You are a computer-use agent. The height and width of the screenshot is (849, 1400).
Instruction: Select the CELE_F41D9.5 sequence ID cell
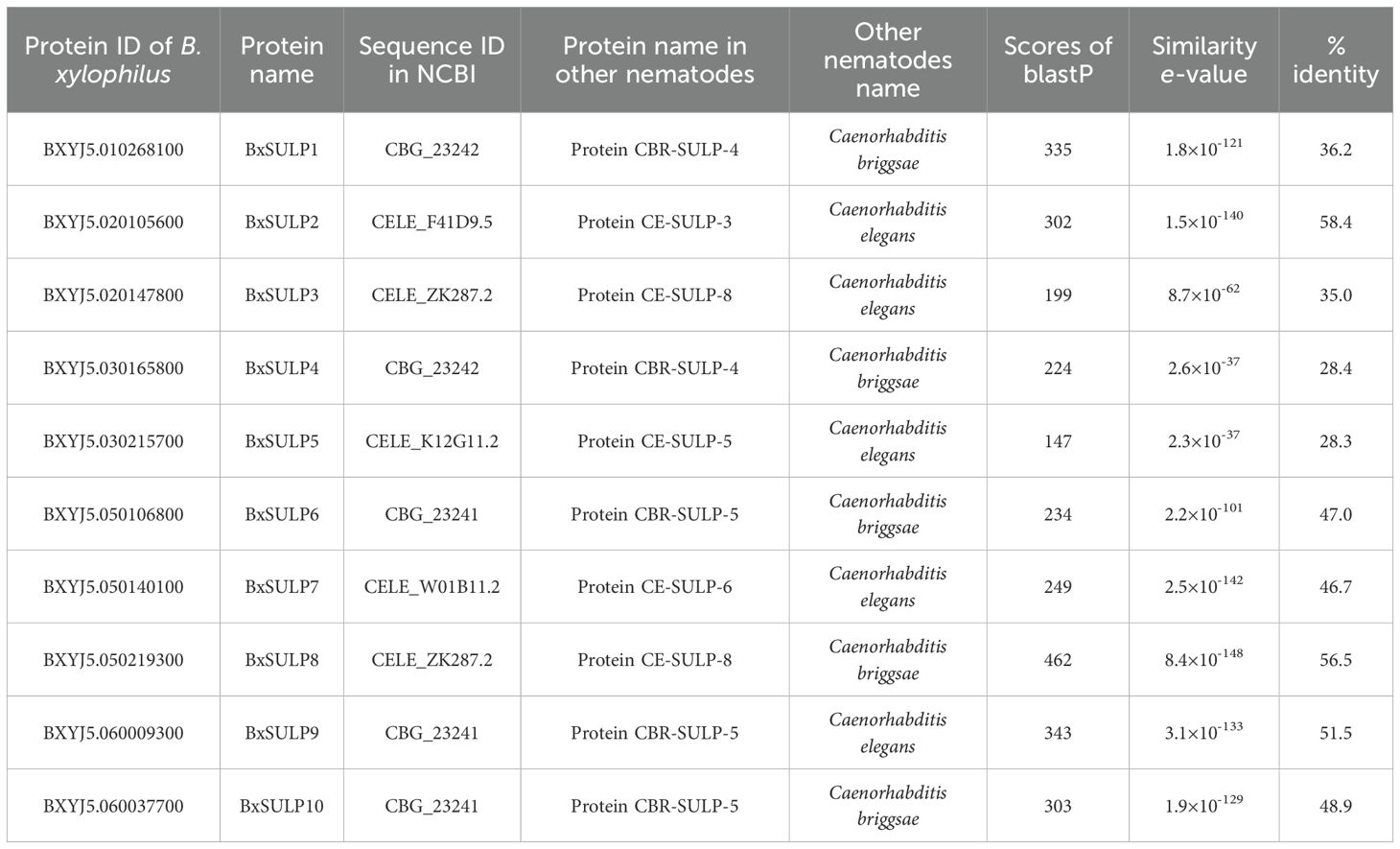[432, 223]
